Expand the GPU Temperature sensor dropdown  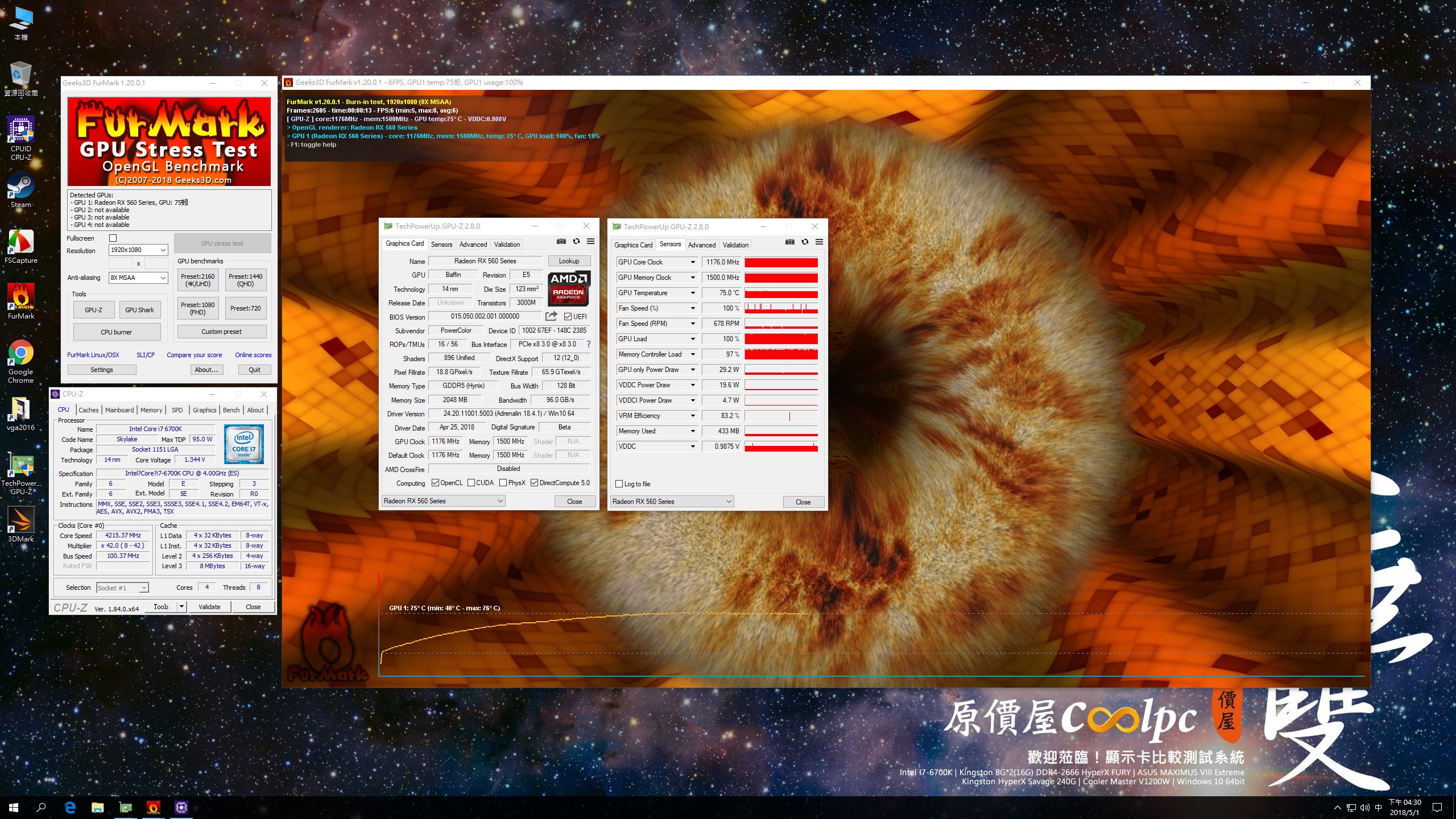tap(693, 293)
